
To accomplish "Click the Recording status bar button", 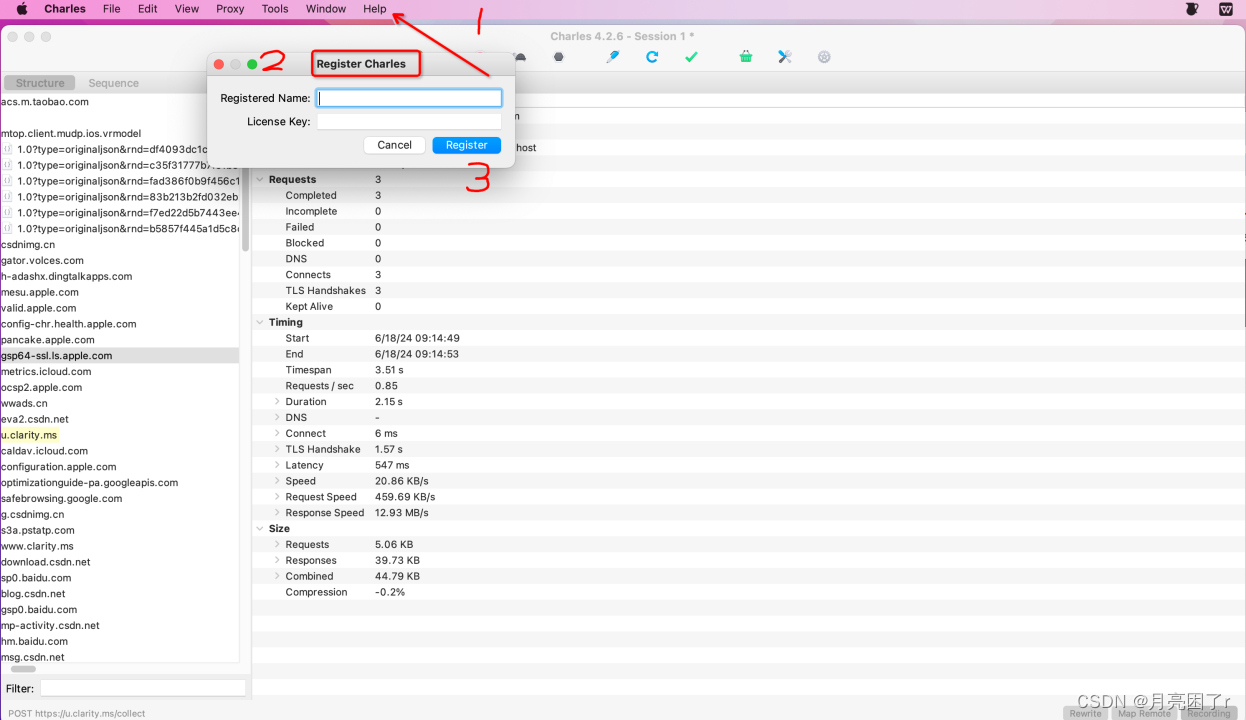I will 1209,713.
